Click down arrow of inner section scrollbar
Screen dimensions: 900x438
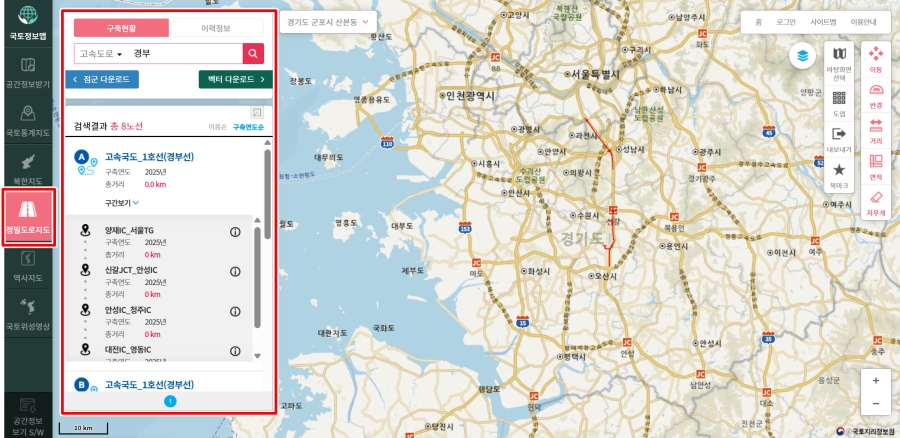[257, 356]
